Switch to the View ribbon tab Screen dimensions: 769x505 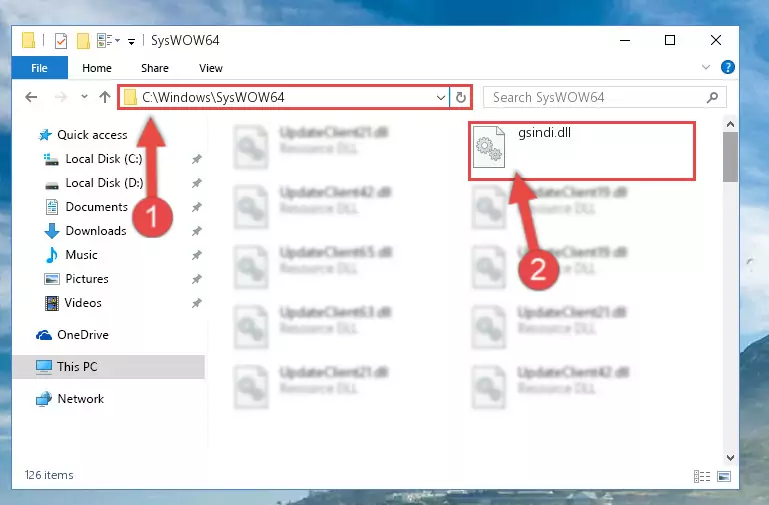point(210,68)
